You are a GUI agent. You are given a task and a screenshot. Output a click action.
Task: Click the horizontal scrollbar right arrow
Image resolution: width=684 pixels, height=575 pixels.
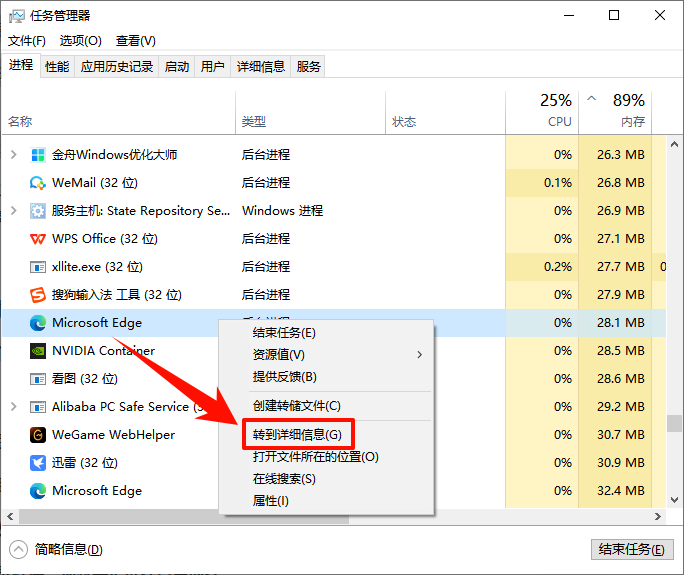tap(658, 517)
